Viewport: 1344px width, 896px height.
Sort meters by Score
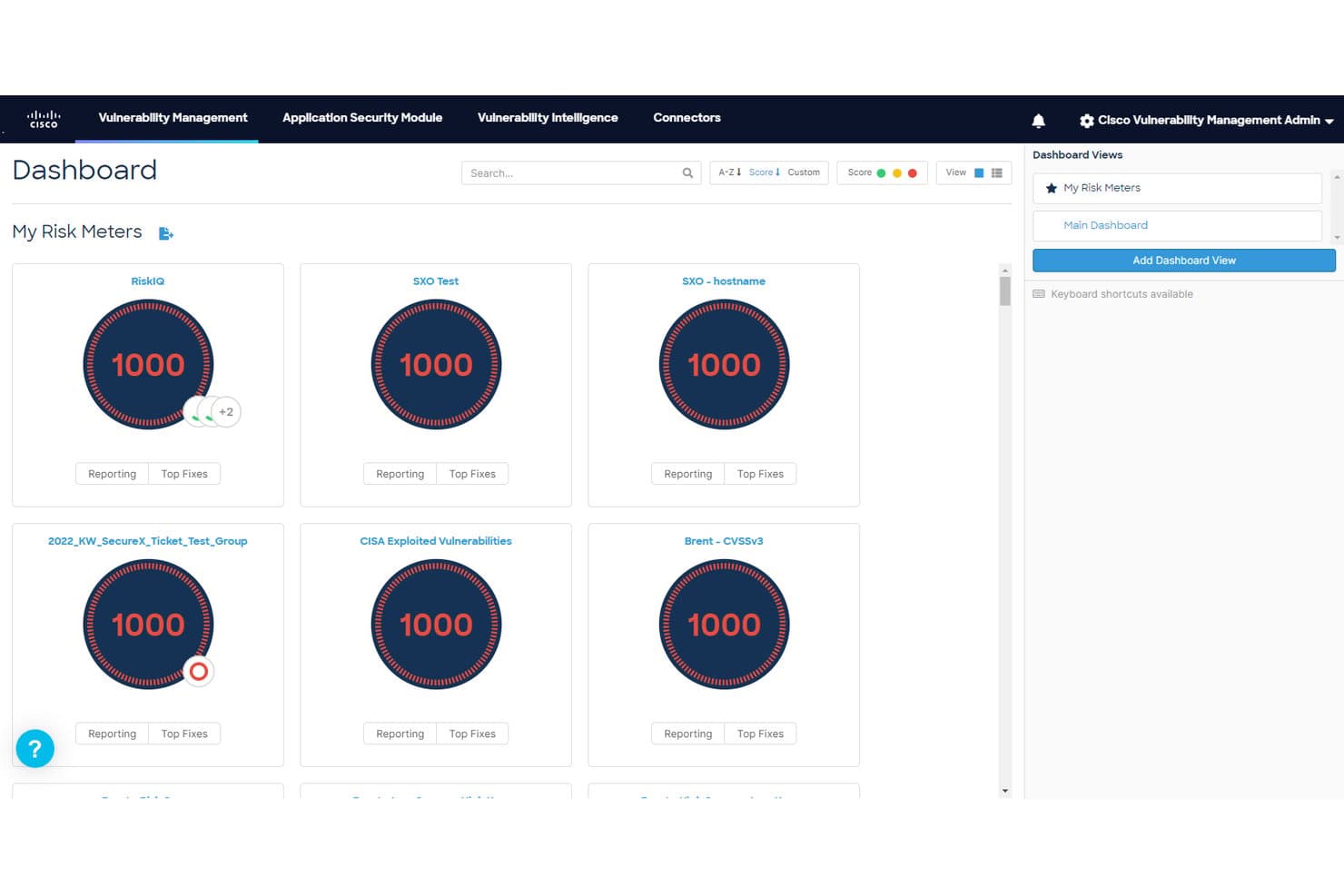[x=765, y=172]
